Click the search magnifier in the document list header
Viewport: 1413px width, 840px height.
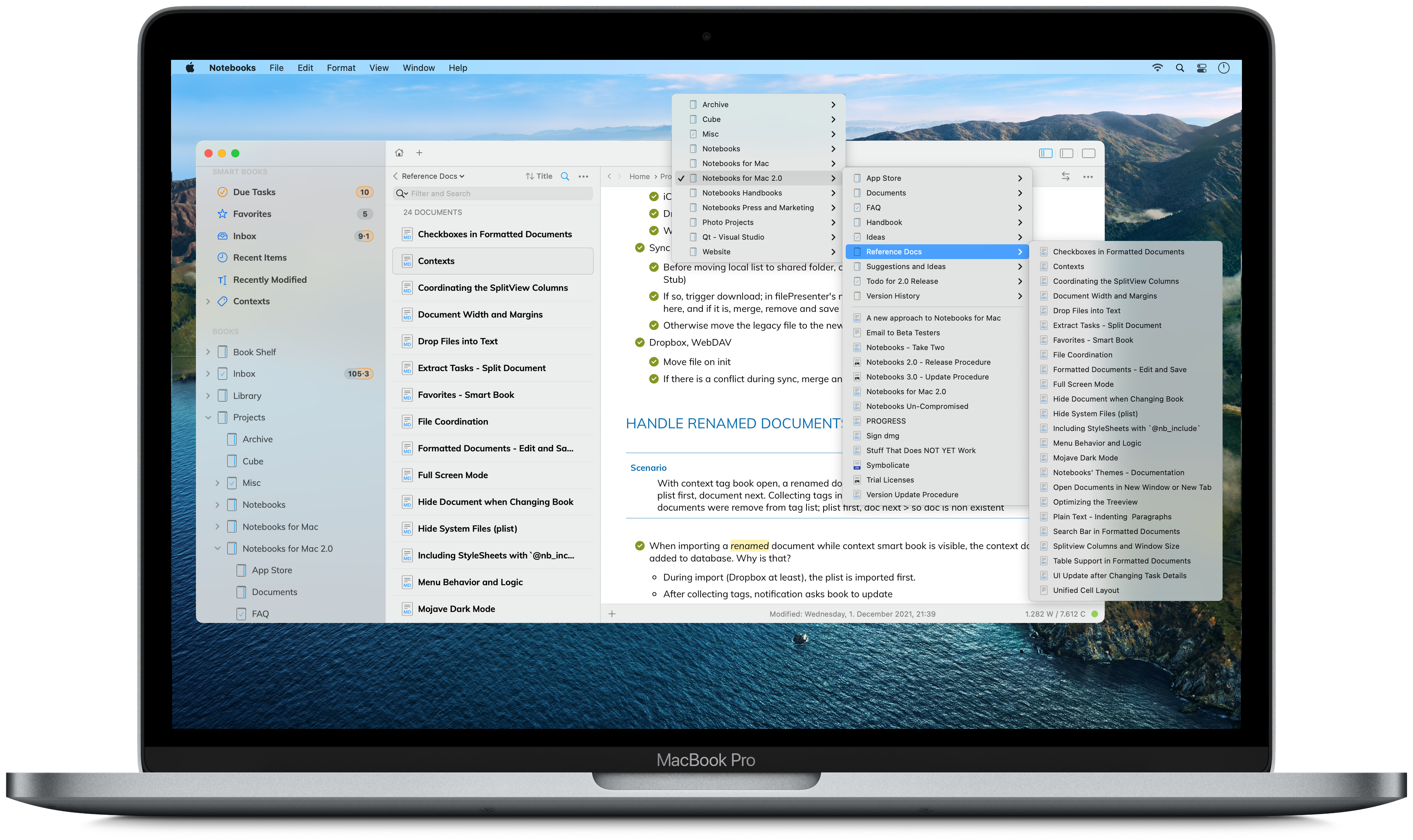(x=565, y=176)
